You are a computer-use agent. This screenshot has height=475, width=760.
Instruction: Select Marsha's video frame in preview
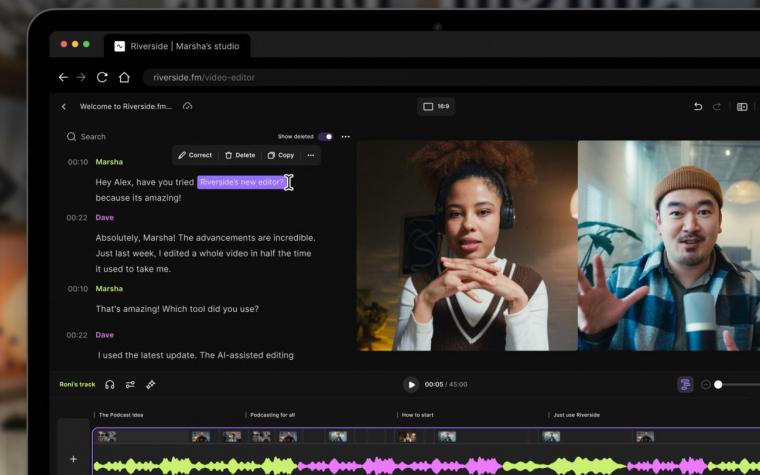tap(467, 246)
